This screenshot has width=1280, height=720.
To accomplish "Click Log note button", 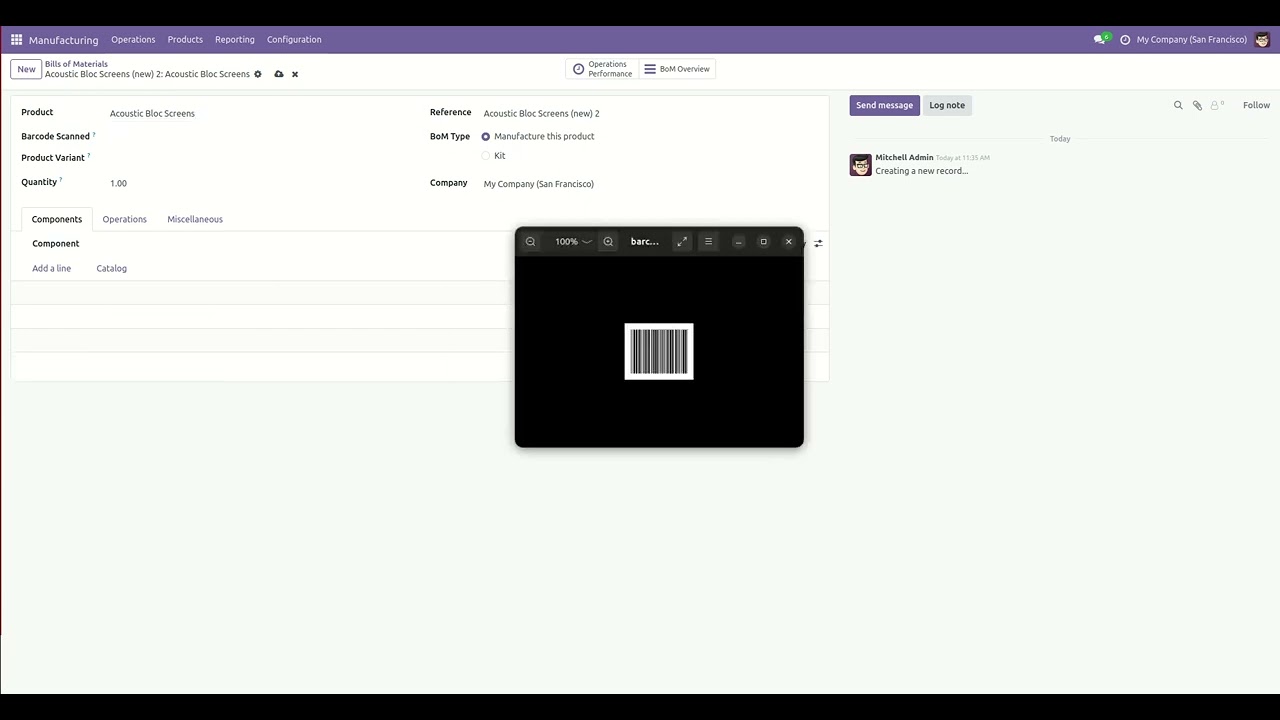I will pyautogui.click(x=947, y=105).
